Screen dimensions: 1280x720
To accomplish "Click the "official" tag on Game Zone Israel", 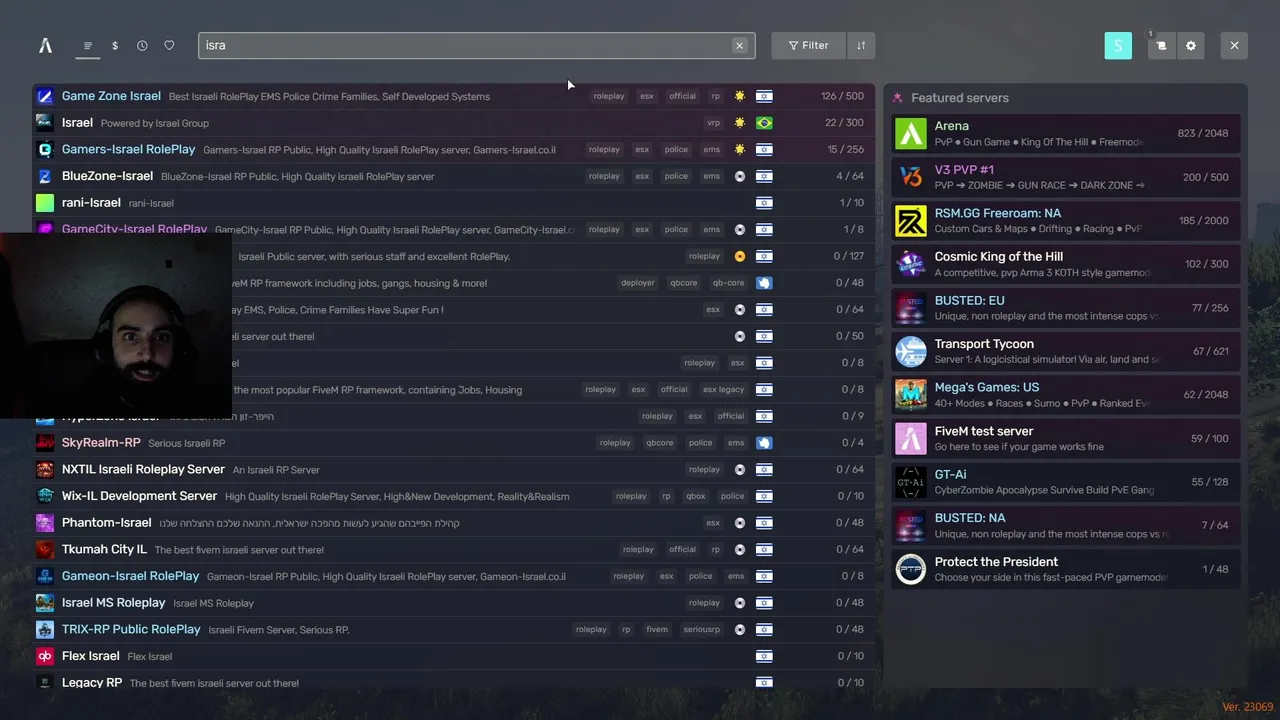I will pos(682,96).
